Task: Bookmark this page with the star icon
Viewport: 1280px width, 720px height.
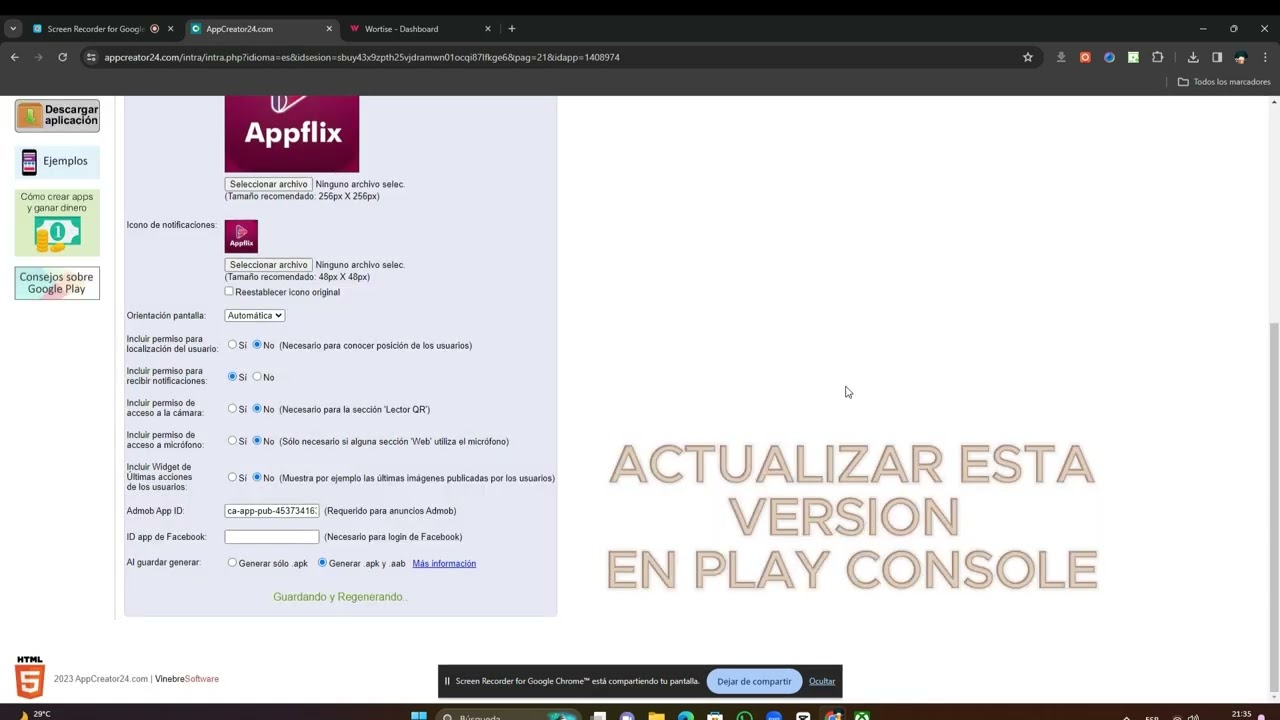Action: tap(1027, 57)
